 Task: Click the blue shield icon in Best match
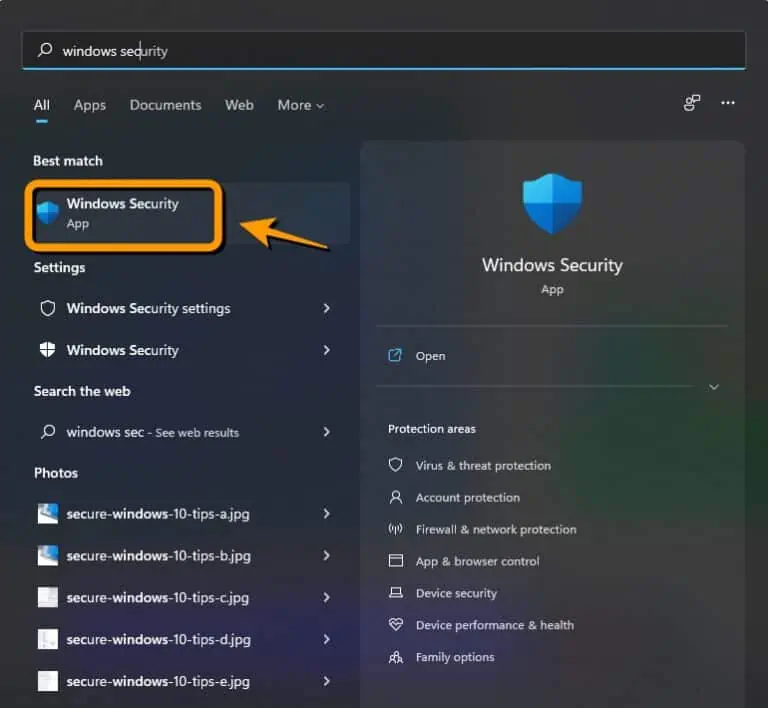(x=48, y=213)
